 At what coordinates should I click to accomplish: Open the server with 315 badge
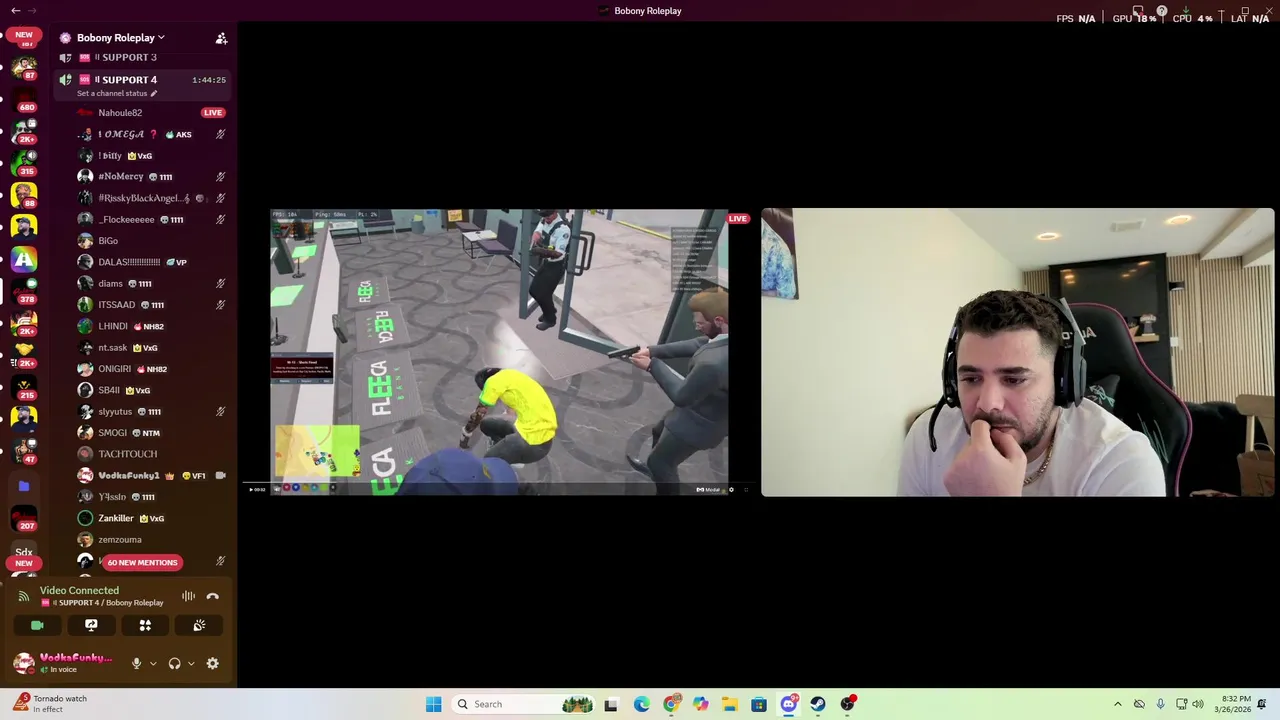(x=24, y=161)
